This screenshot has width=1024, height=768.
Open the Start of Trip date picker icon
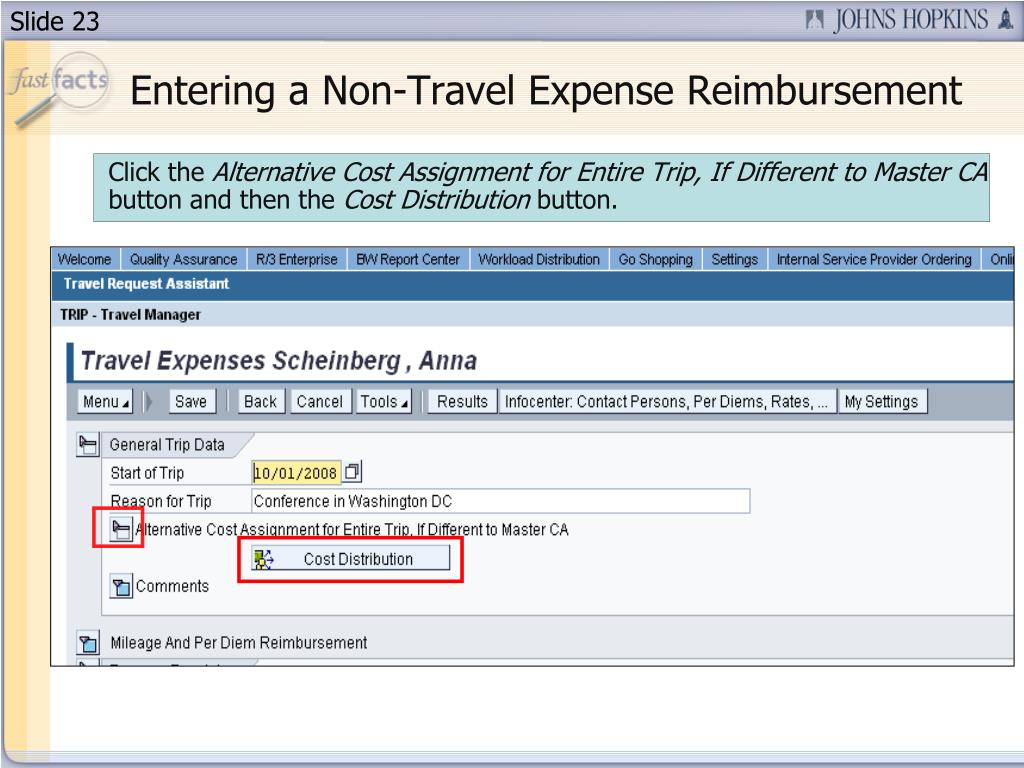[x=353, y=472]
